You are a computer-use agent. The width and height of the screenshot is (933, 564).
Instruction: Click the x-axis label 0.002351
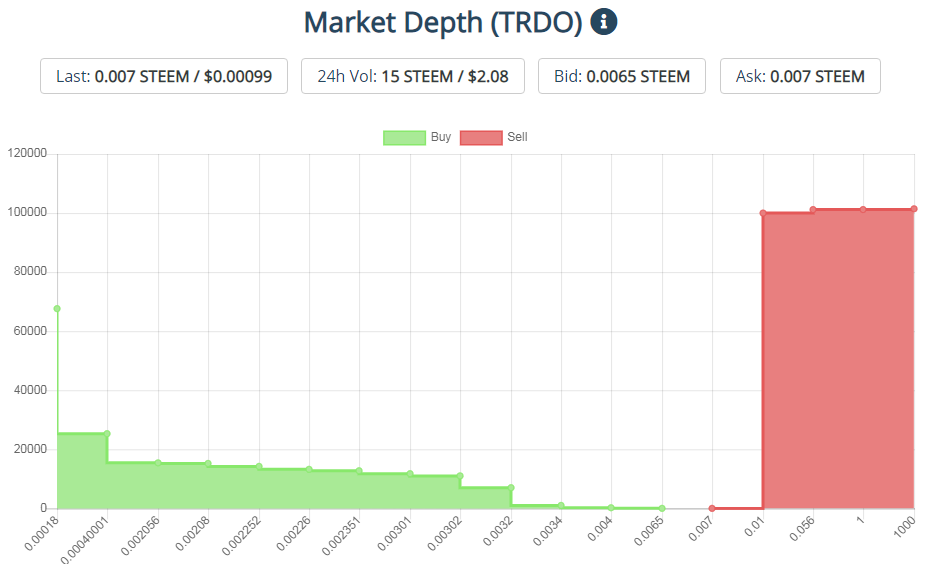coord(342,535)
